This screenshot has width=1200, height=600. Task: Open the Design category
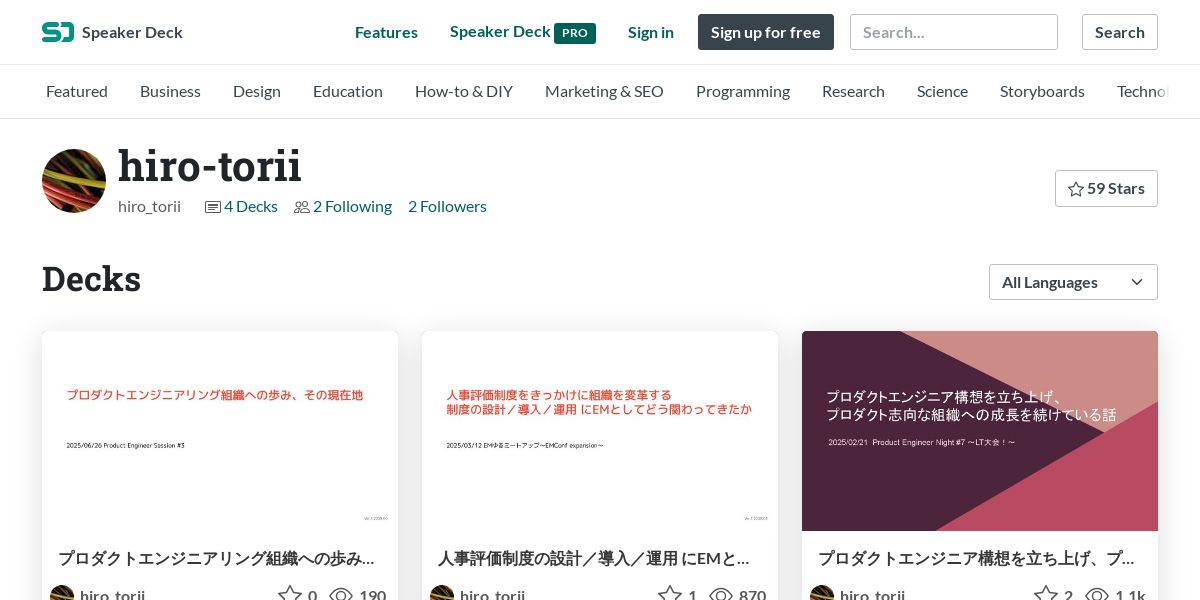(x=257, y=91)
